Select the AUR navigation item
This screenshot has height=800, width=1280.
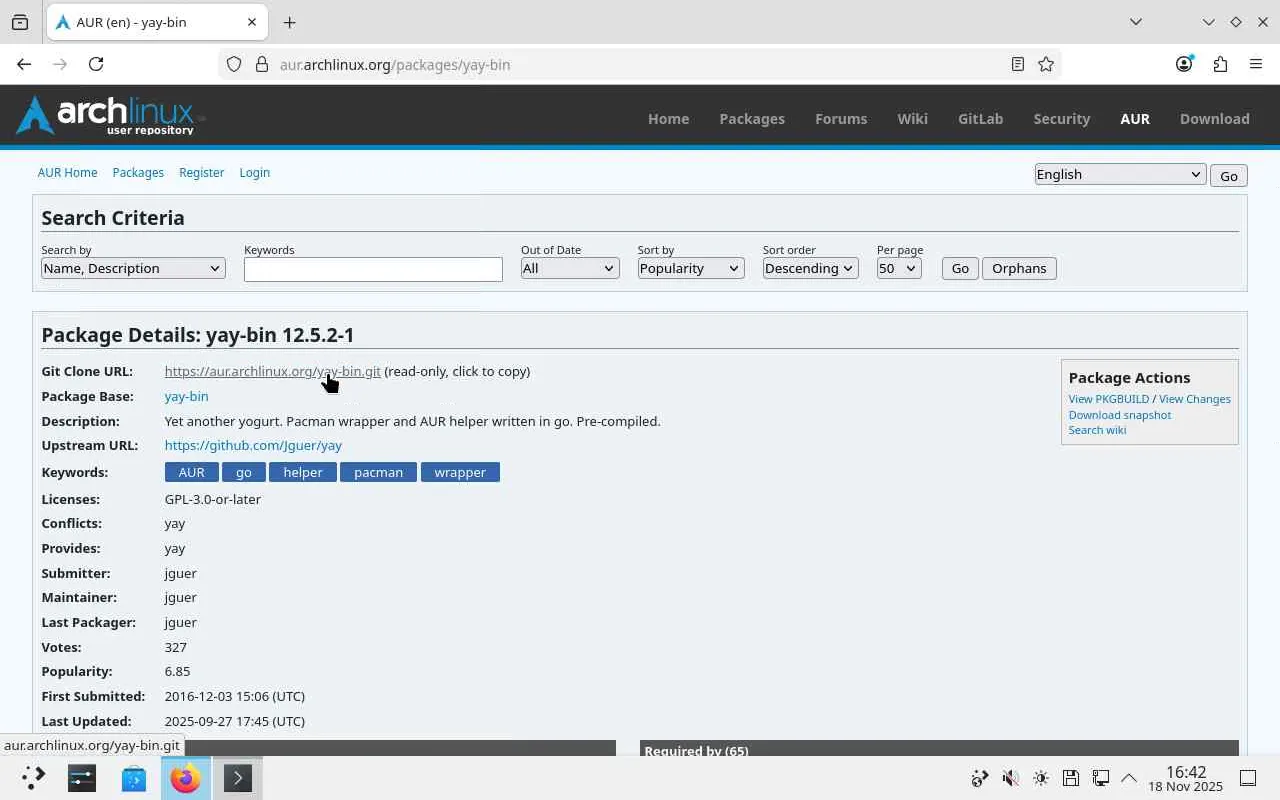[1135, 118]
